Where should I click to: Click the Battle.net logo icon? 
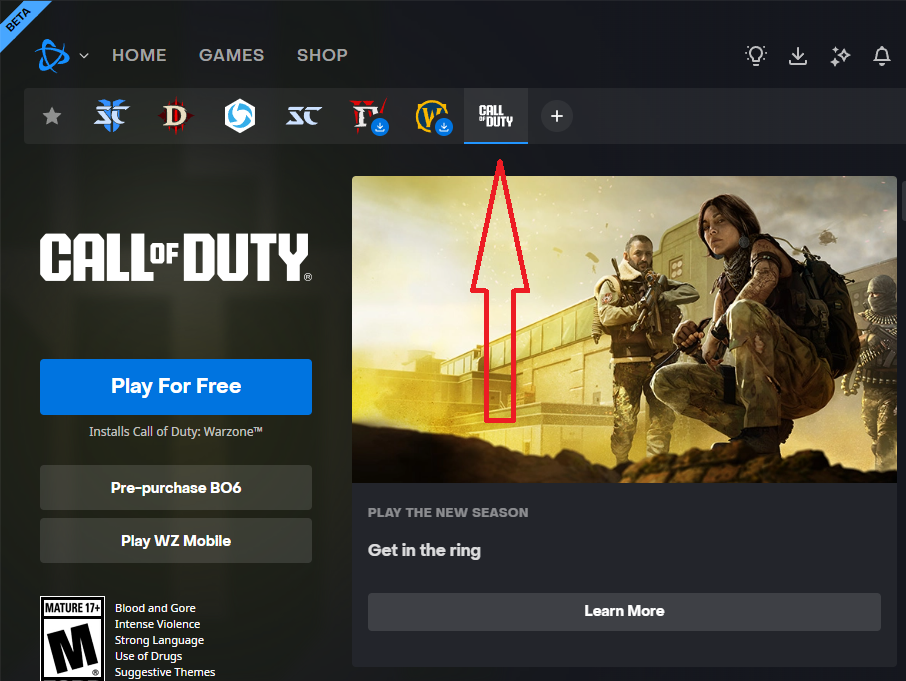point(52,55)
